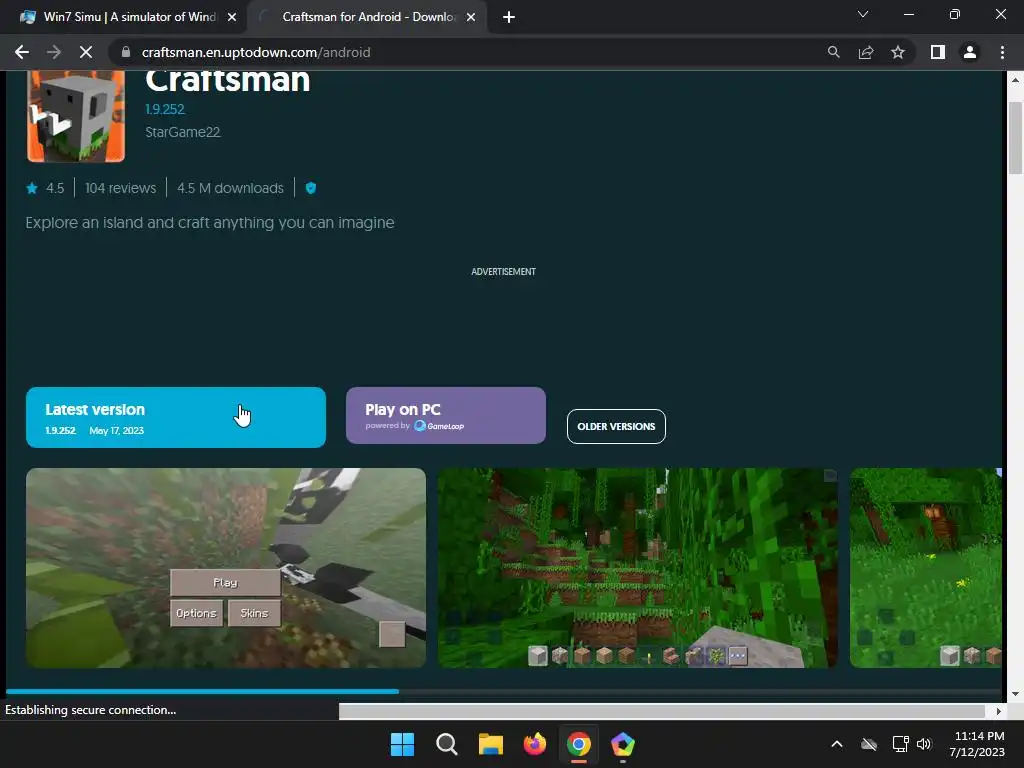Open the jungle staircase screenshot
This screenshot has width=1024, height=768.
tap(637, 568)
